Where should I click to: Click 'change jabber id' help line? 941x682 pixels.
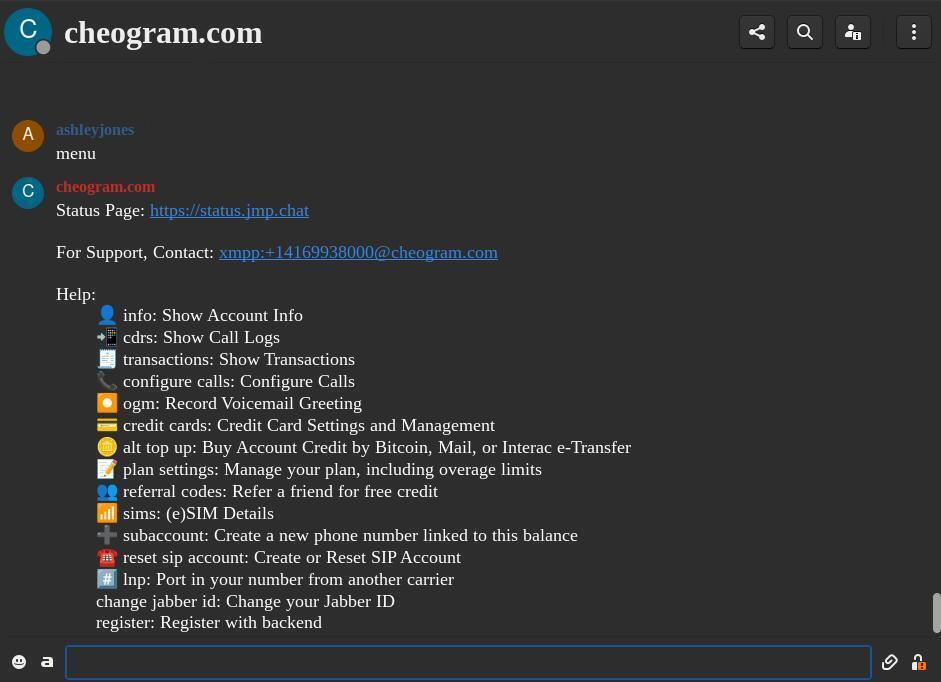point(245,602)
